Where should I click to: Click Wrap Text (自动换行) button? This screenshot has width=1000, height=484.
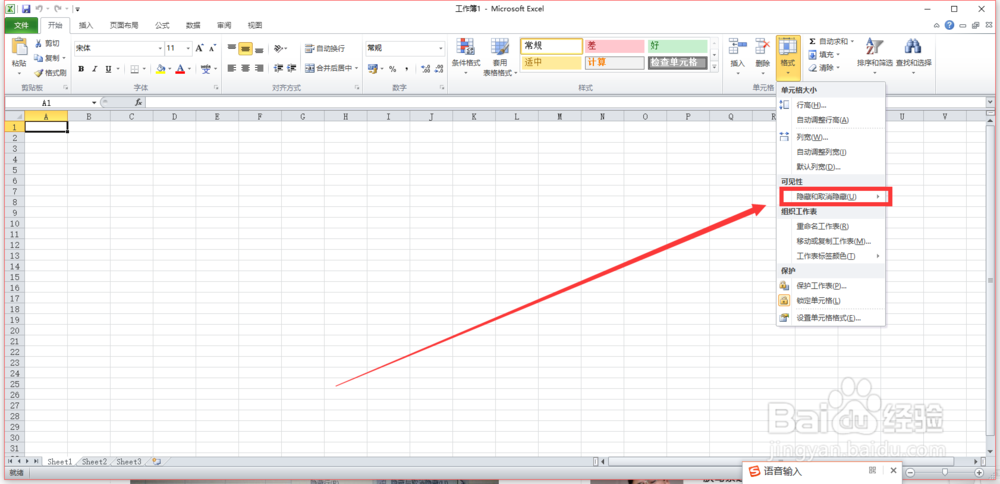325,48
